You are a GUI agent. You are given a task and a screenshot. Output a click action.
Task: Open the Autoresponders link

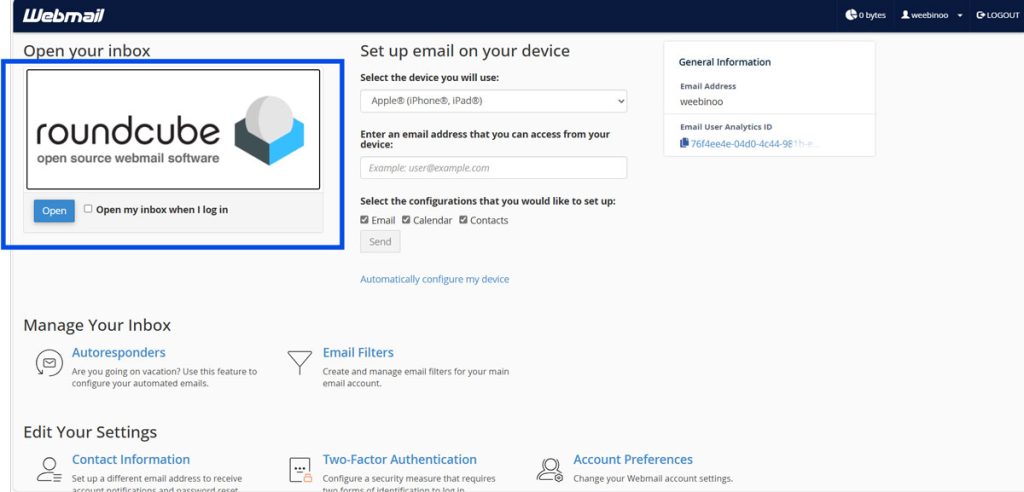(x=118, y=352)
